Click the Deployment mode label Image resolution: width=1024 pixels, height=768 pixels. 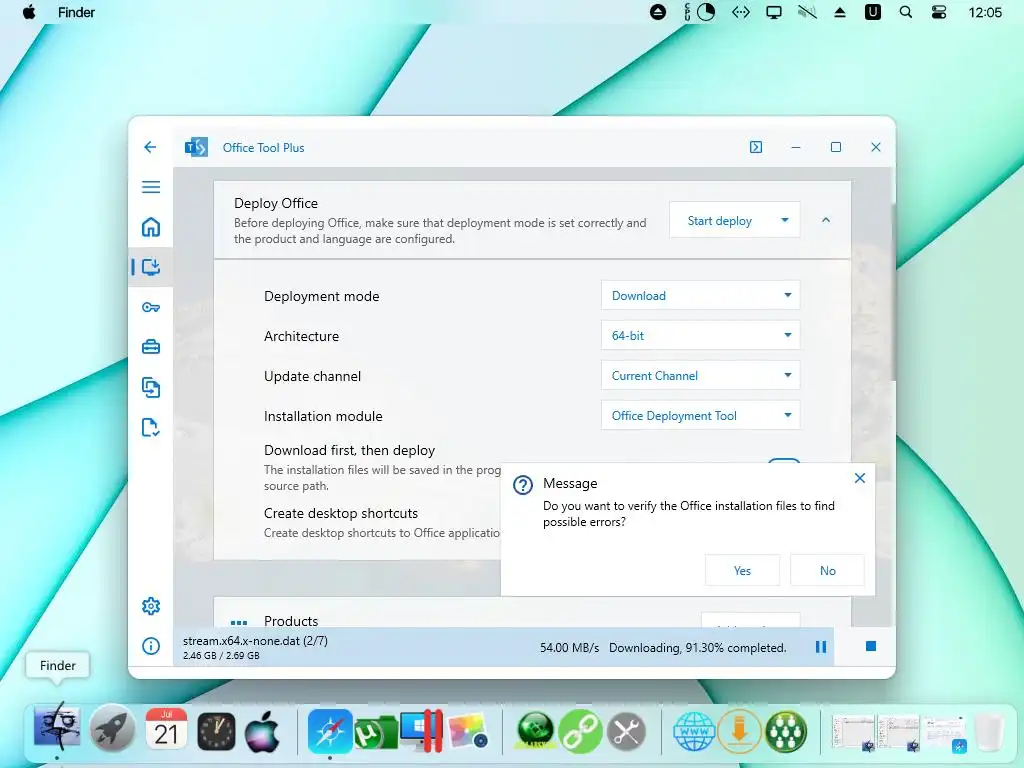[321, 296]
